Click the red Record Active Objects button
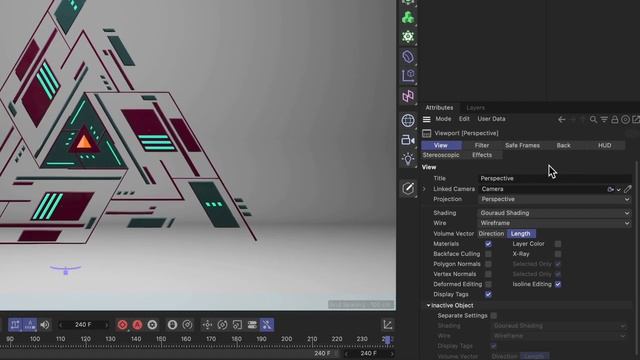Screen dimensions: 640x360 click(x=122, y=325)
